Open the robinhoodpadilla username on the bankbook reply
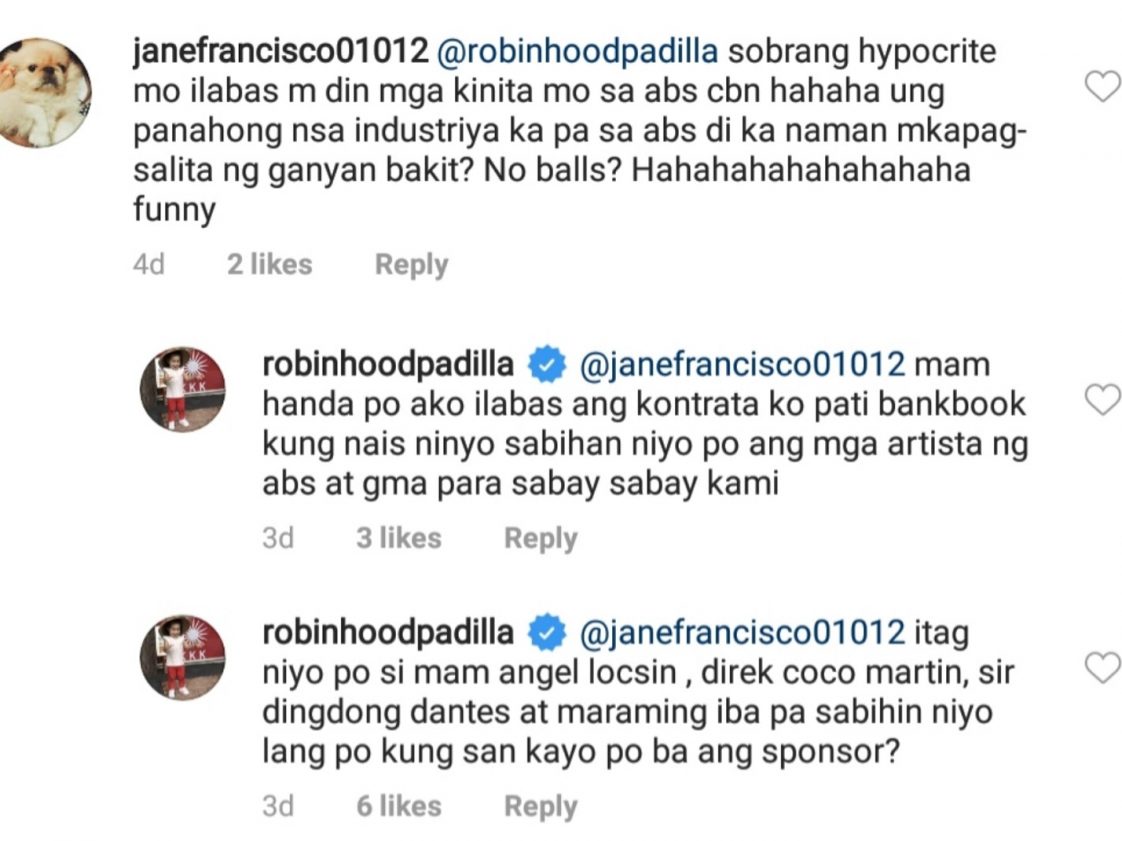 coord(388,365)
